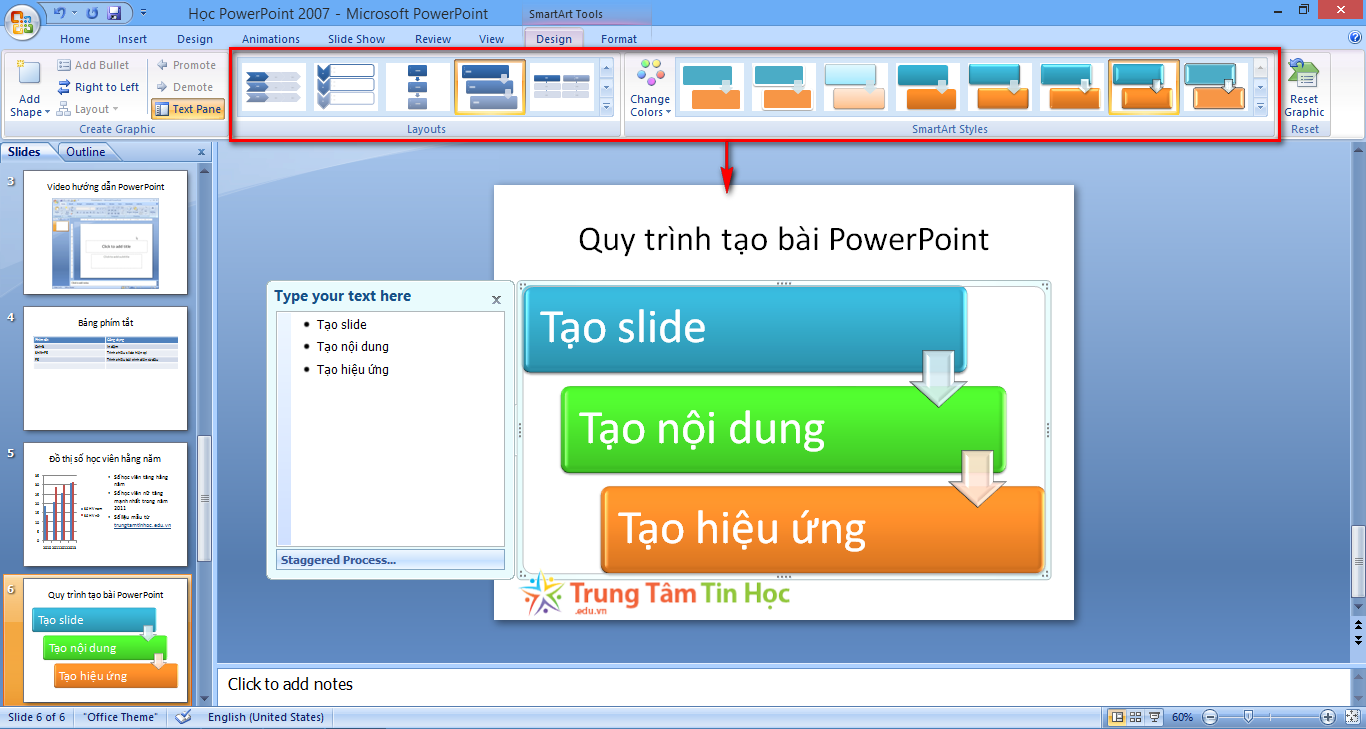Switch to the Outline pane tab
The height and width of the screenshot is (729, 1366).
point(86,152)
